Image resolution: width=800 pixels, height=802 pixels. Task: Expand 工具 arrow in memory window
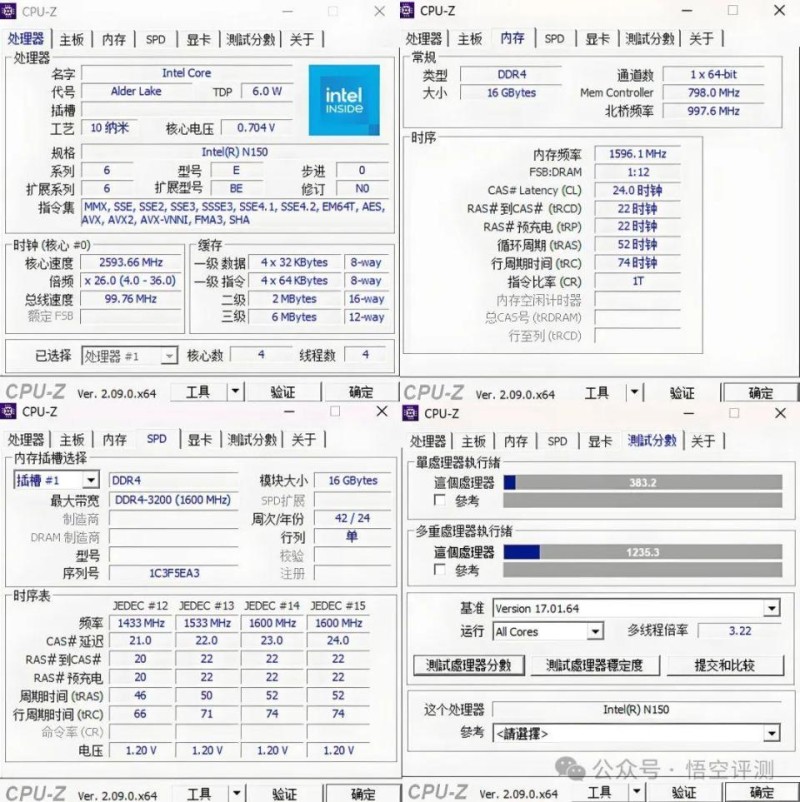[x=634, y=392]
